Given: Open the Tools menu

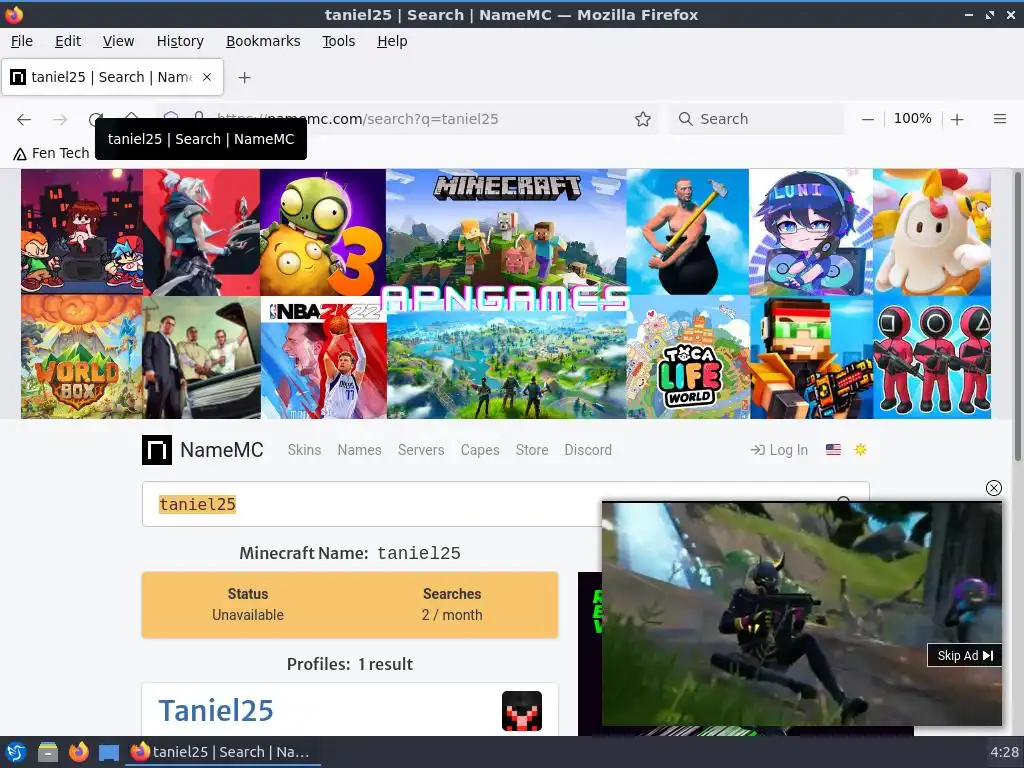Looking at the screenshot, I should click(x=338, y=41).
